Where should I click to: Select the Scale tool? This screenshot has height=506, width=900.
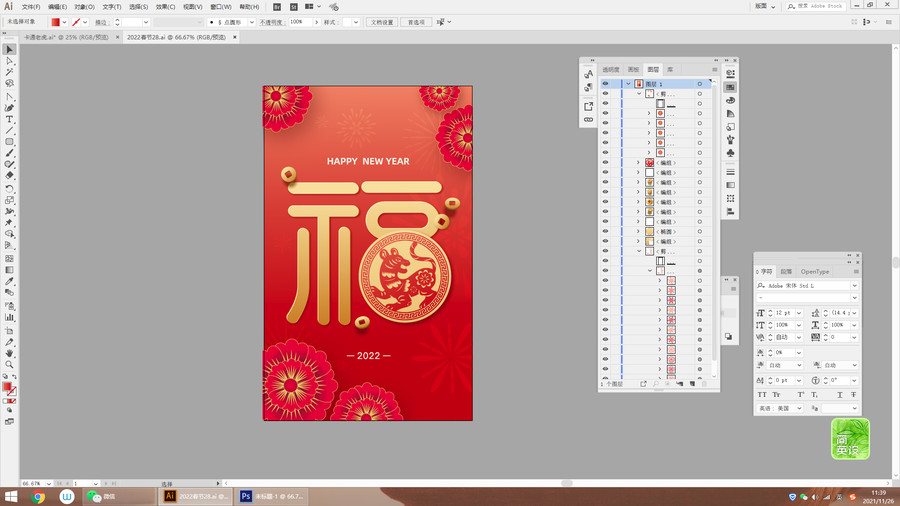[9, 200]
